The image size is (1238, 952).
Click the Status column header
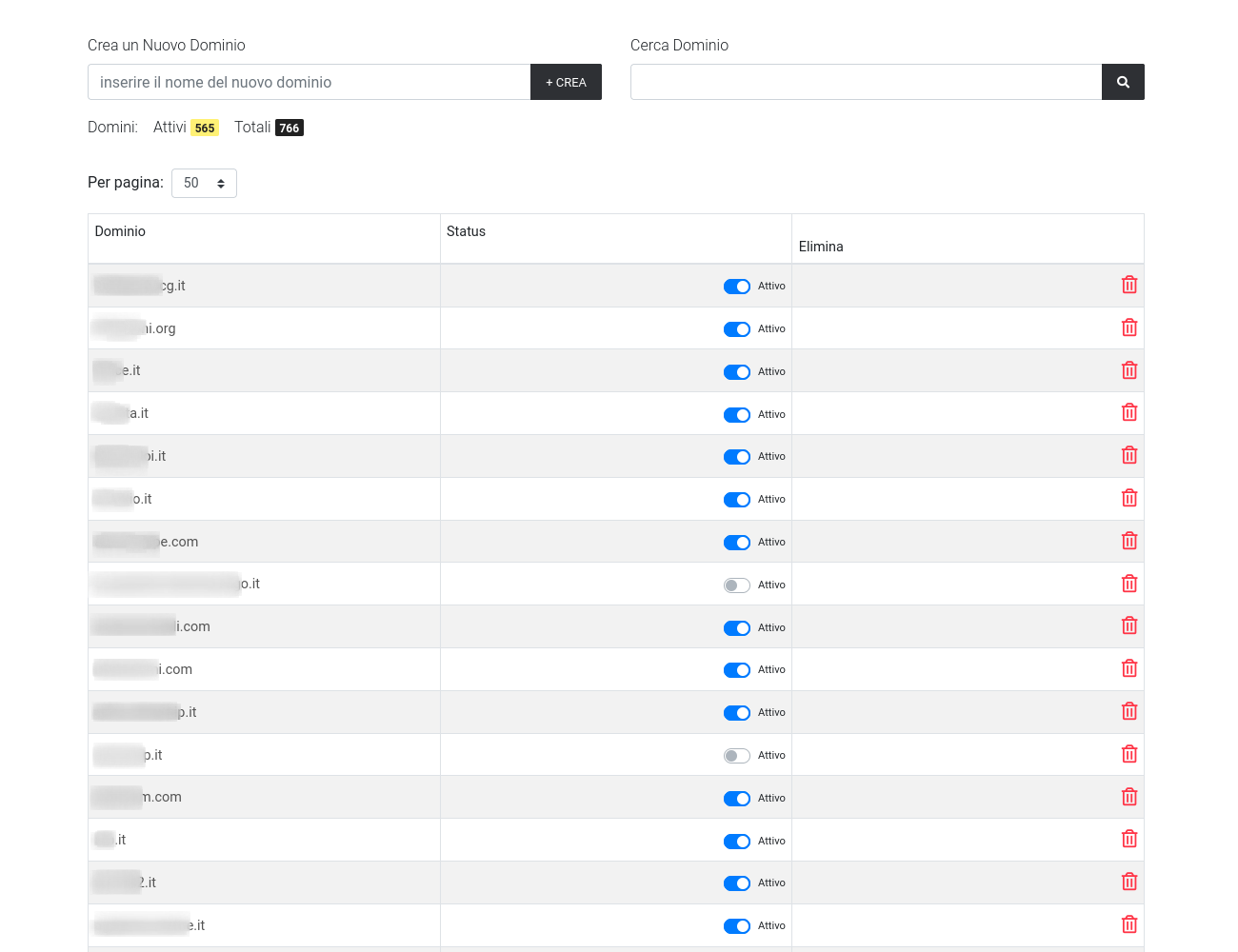(x=466, y=231)
